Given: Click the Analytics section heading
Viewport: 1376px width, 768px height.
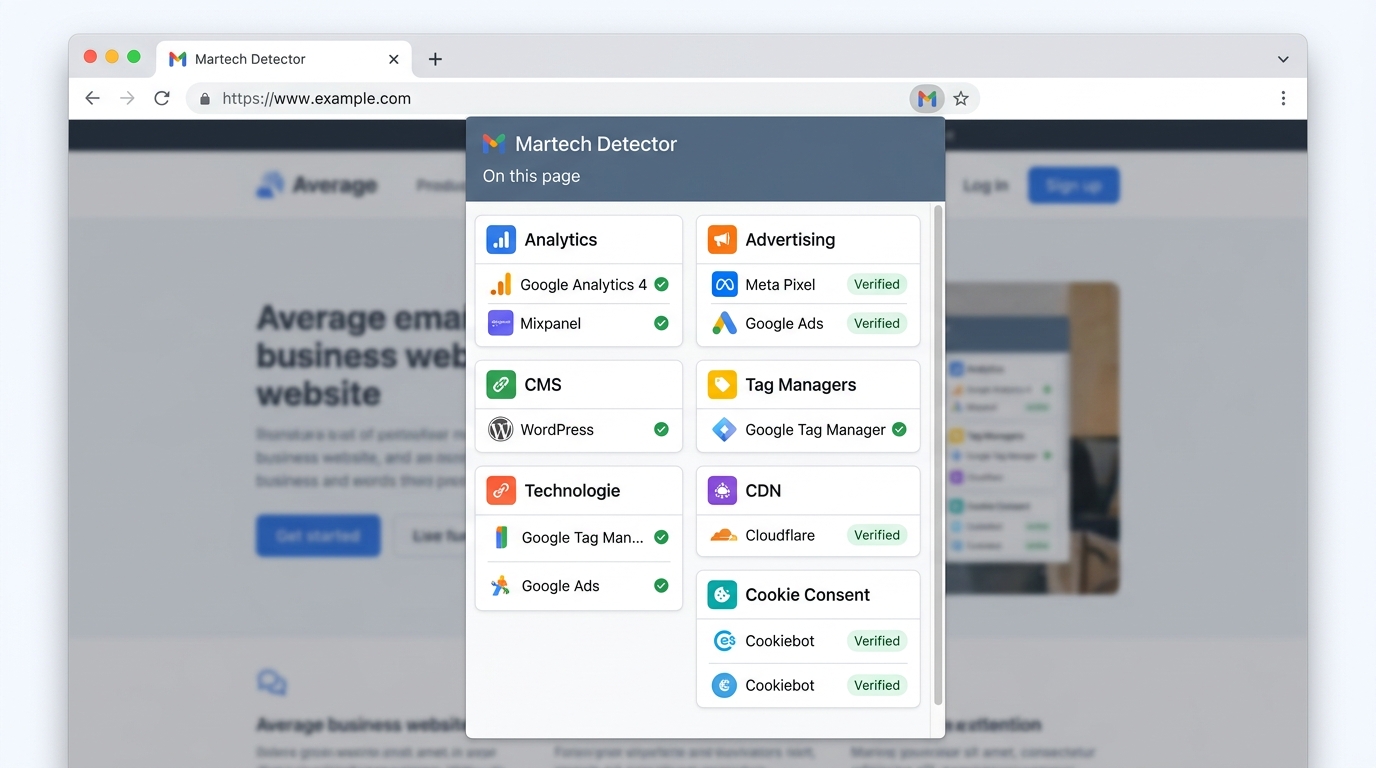Looking at the screenshot, I should (x=561, y=240).
